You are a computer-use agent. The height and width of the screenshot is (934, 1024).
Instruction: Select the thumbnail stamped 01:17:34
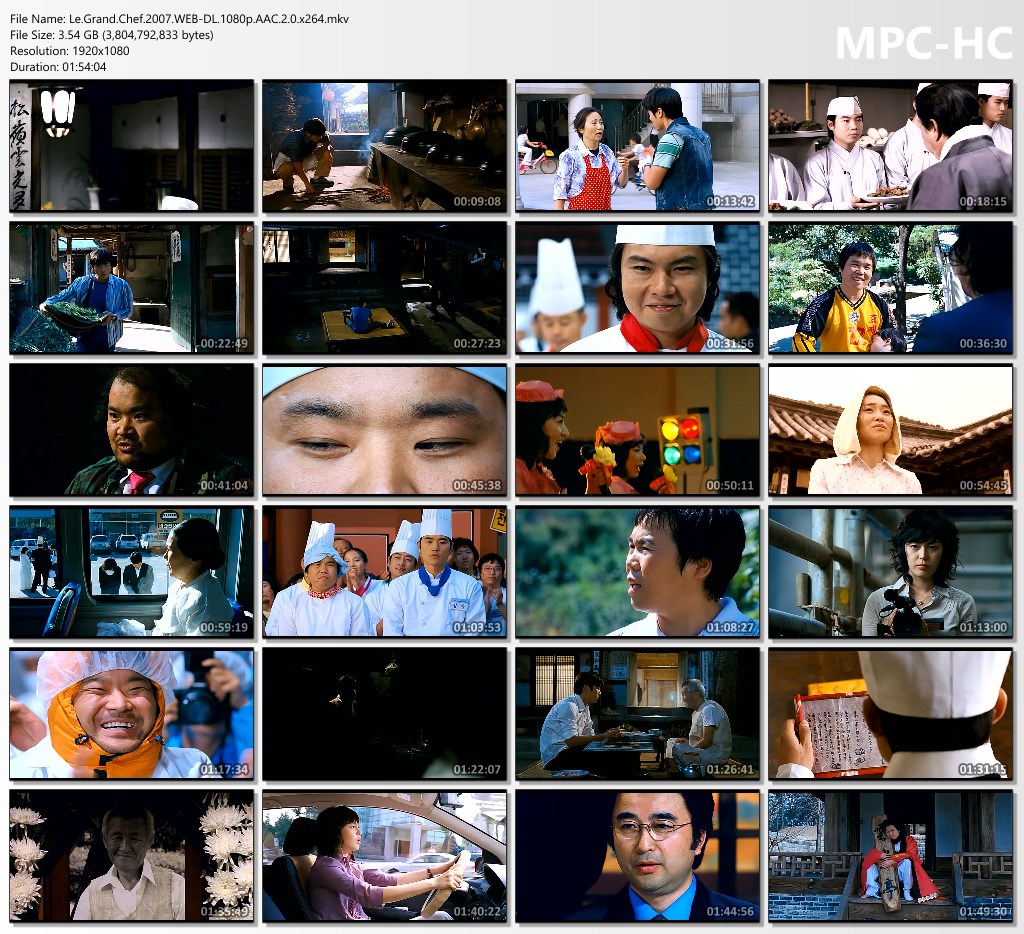pos(132,714)
